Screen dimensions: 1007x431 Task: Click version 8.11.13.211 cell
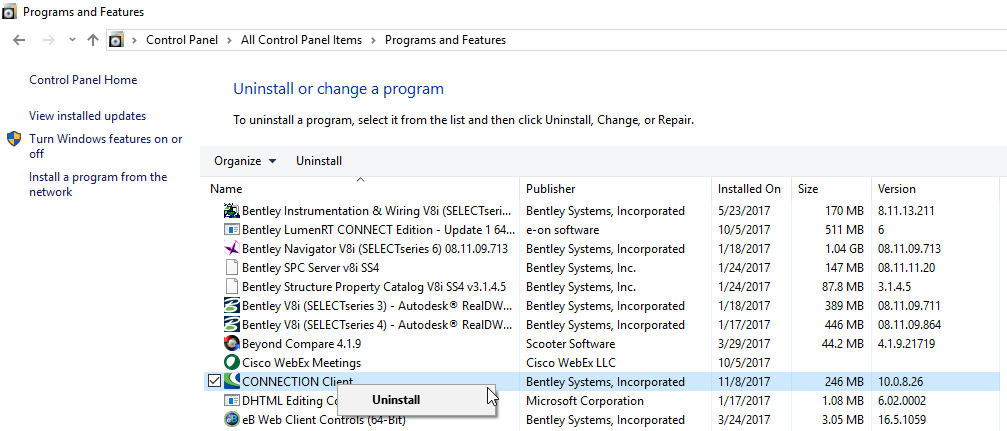[x=906, y=211]
